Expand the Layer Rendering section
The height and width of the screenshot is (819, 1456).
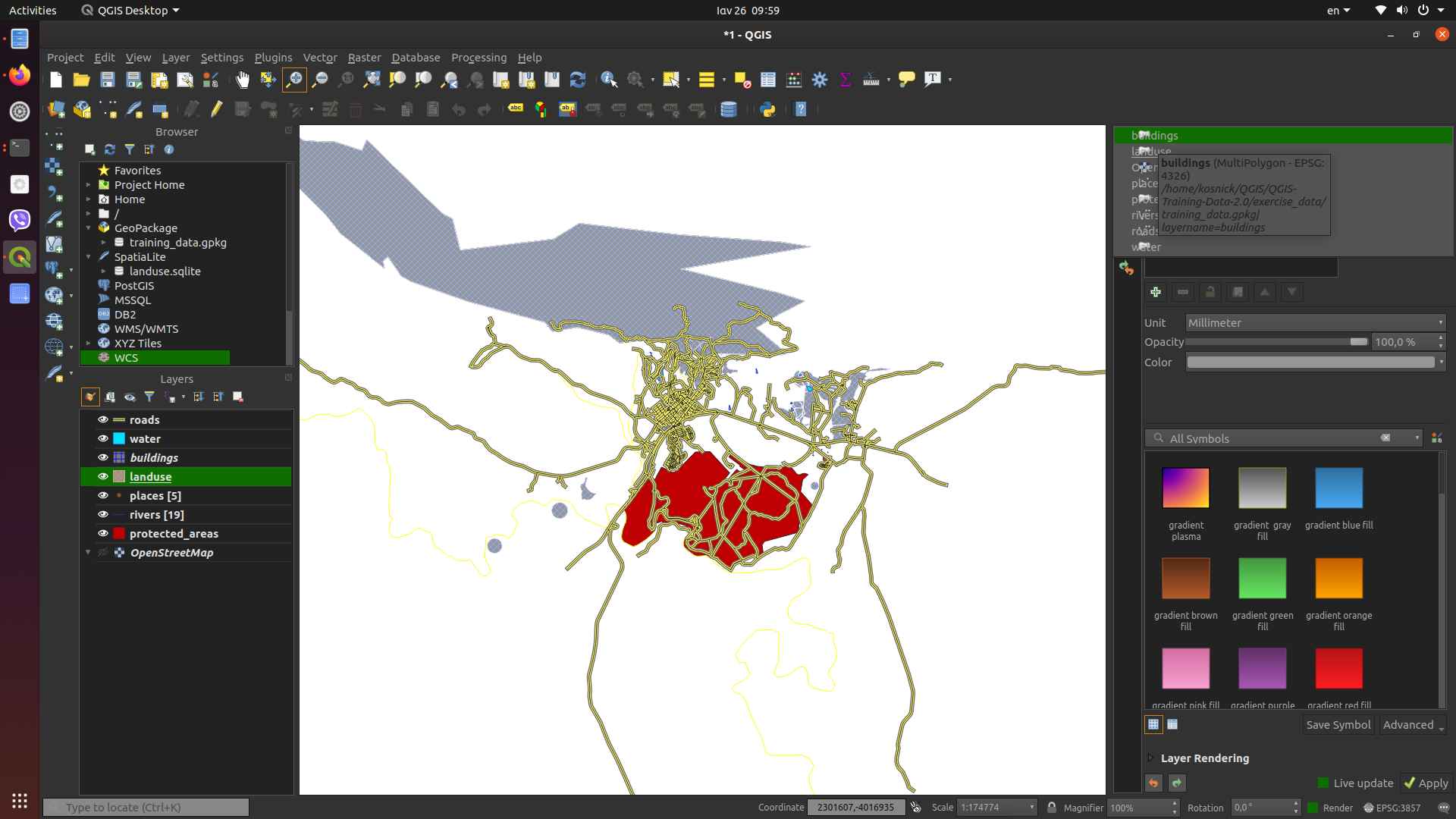1150,758
